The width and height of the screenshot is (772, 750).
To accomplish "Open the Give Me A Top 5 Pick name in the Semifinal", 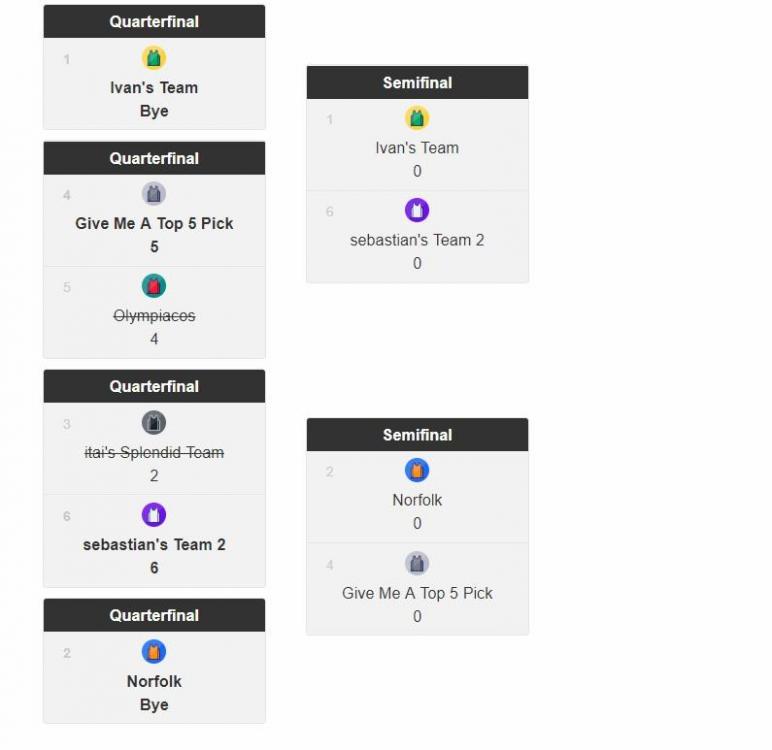I will [417, 593].
